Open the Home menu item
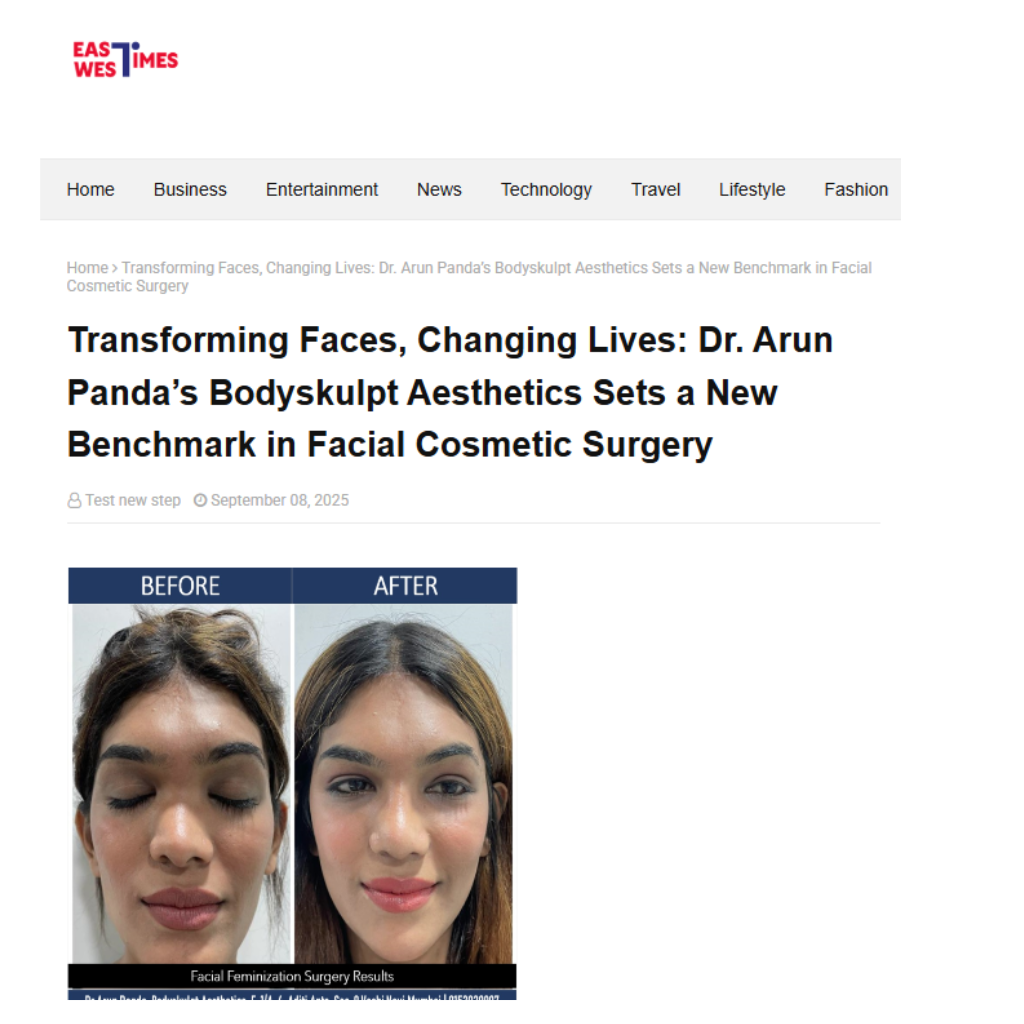This screenshot has height=1024, width=1024. (90, 189)
